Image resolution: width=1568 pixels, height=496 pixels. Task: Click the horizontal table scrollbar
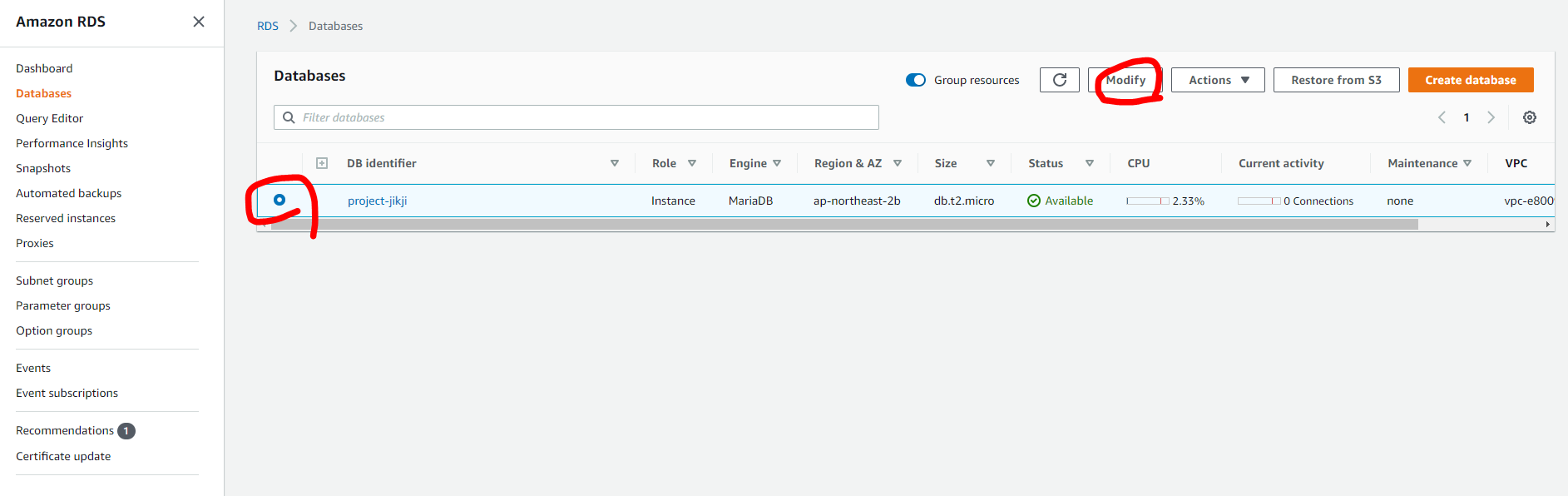(x=845, y=224)
